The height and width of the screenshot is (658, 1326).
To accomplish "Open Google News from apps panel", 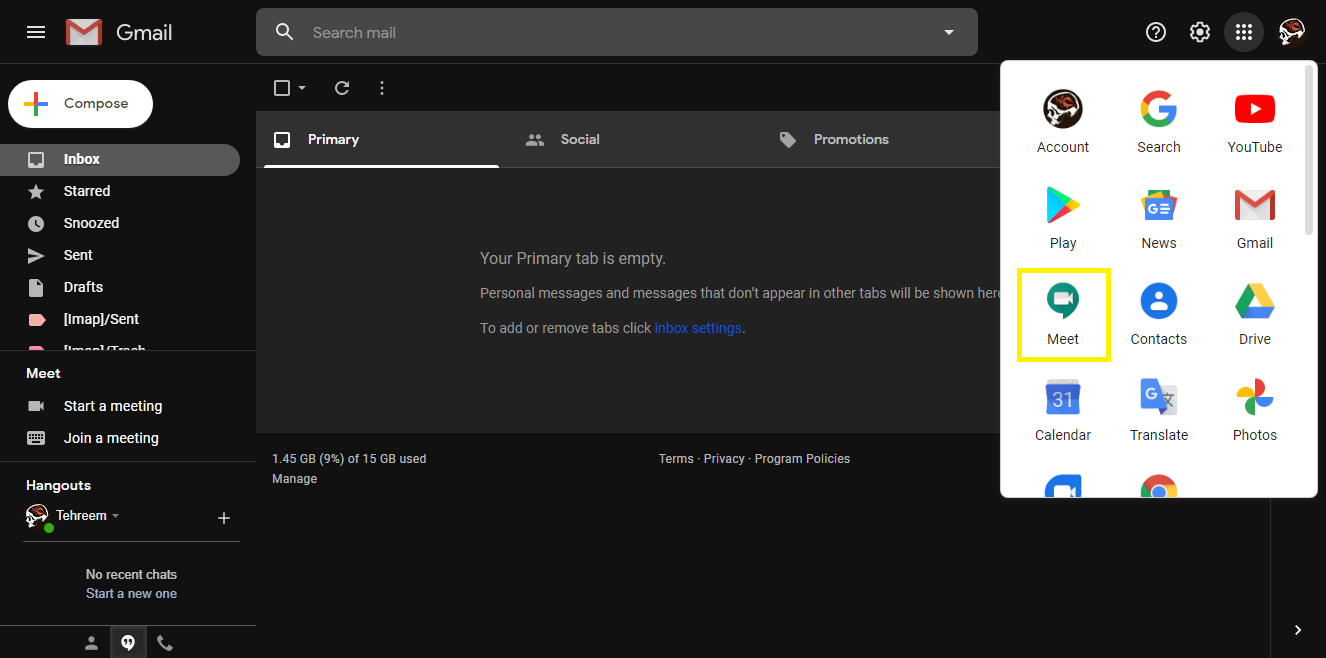I will (1159, 218).
